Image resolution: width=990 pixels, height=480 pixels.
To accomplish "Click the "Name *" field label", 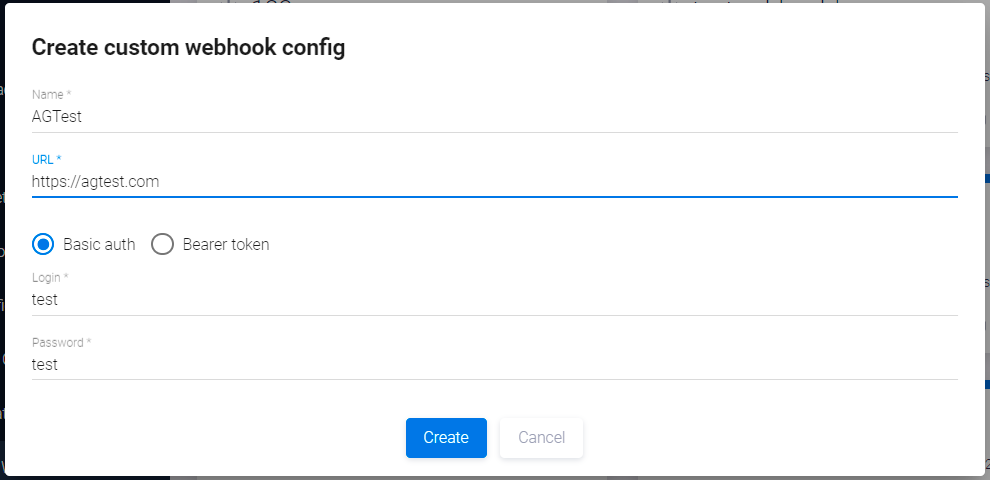I will tap(52, 94).
